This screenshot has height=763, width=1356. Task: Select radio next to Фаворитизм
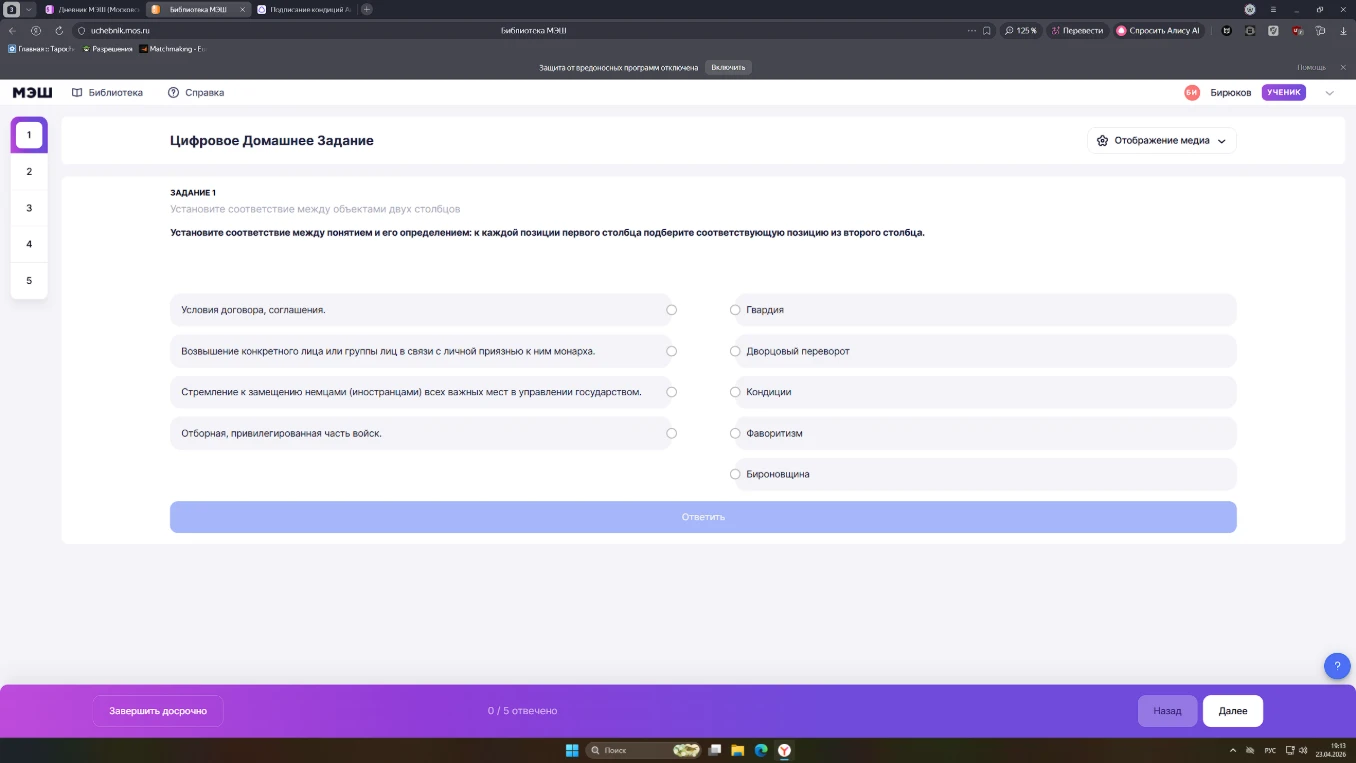coord(735,433)
